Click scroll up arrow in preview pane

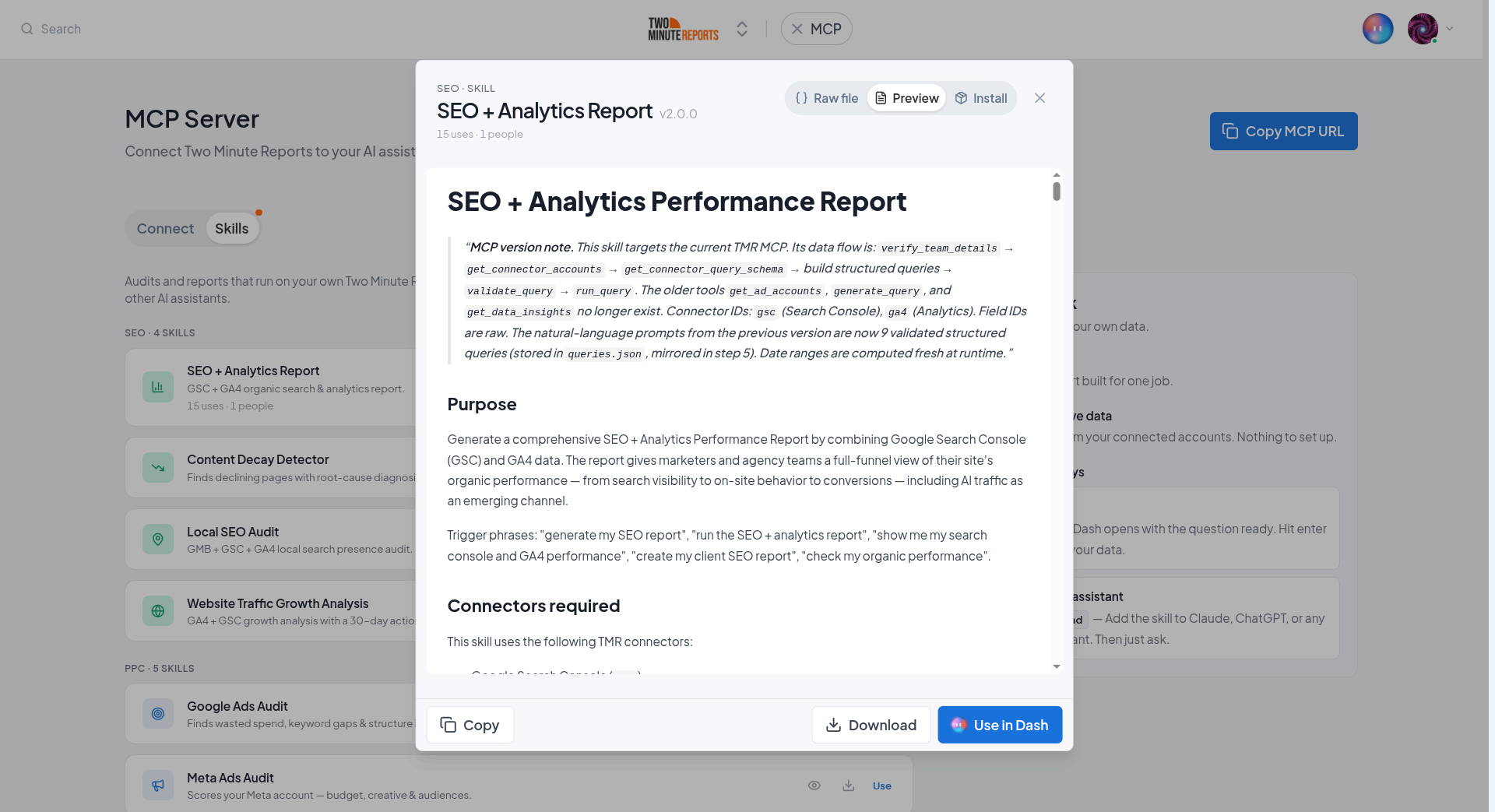1057,174
